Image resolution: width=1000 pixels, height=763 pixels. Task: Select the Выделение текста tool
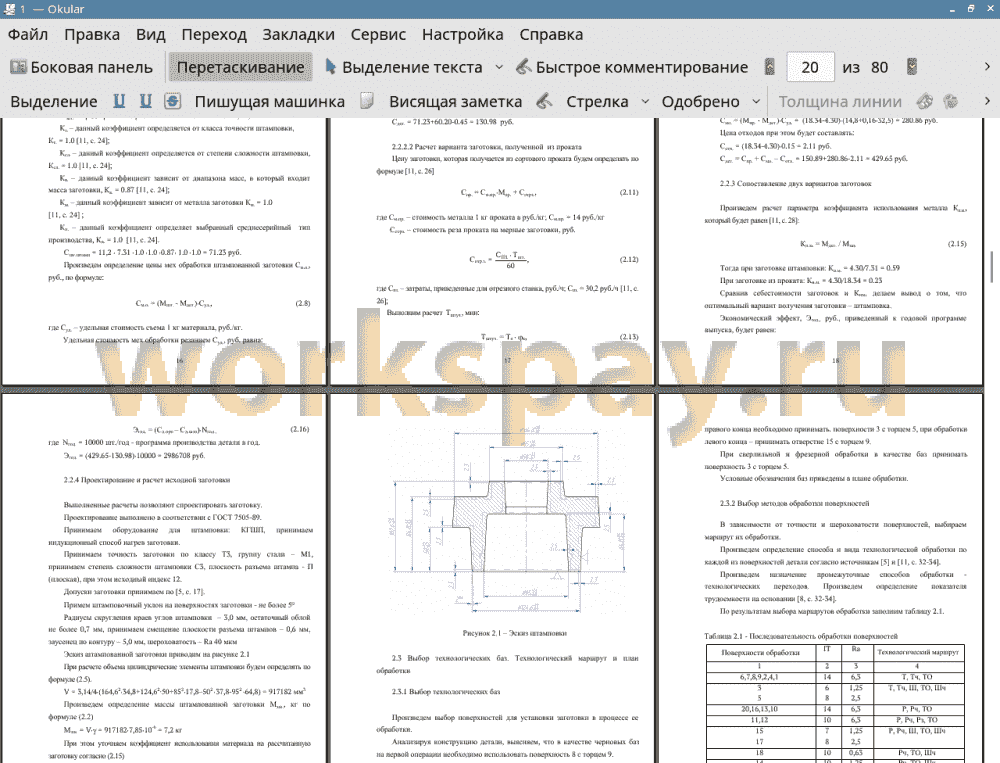(404, 67)
